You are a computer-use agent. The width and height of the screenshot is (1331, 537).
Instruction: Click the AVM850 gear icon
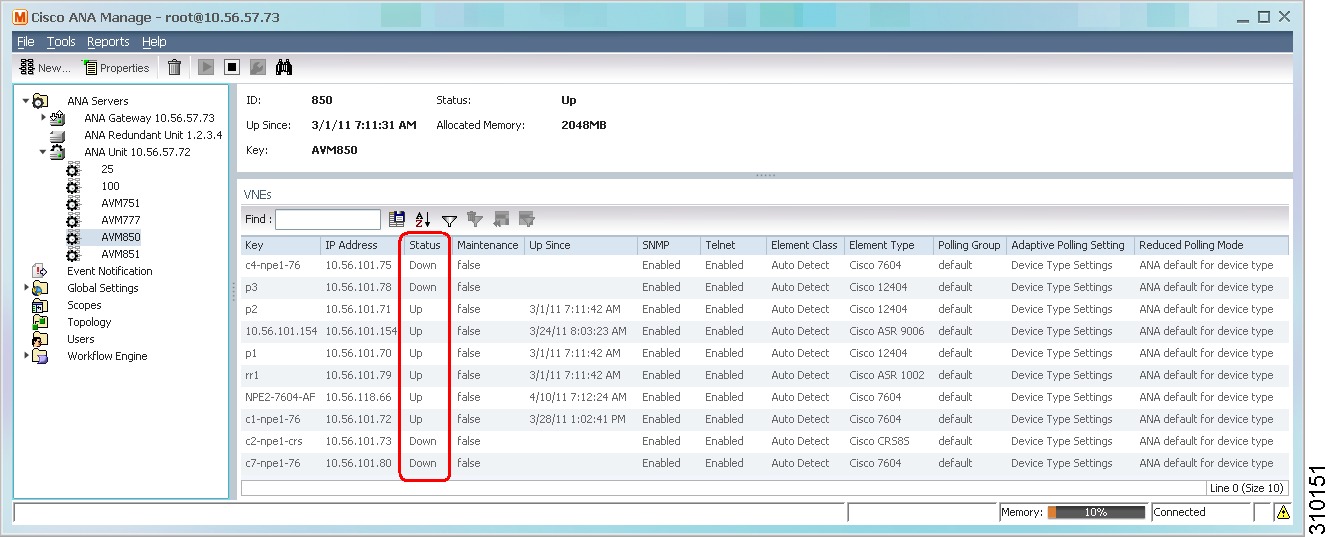[72, 237]
